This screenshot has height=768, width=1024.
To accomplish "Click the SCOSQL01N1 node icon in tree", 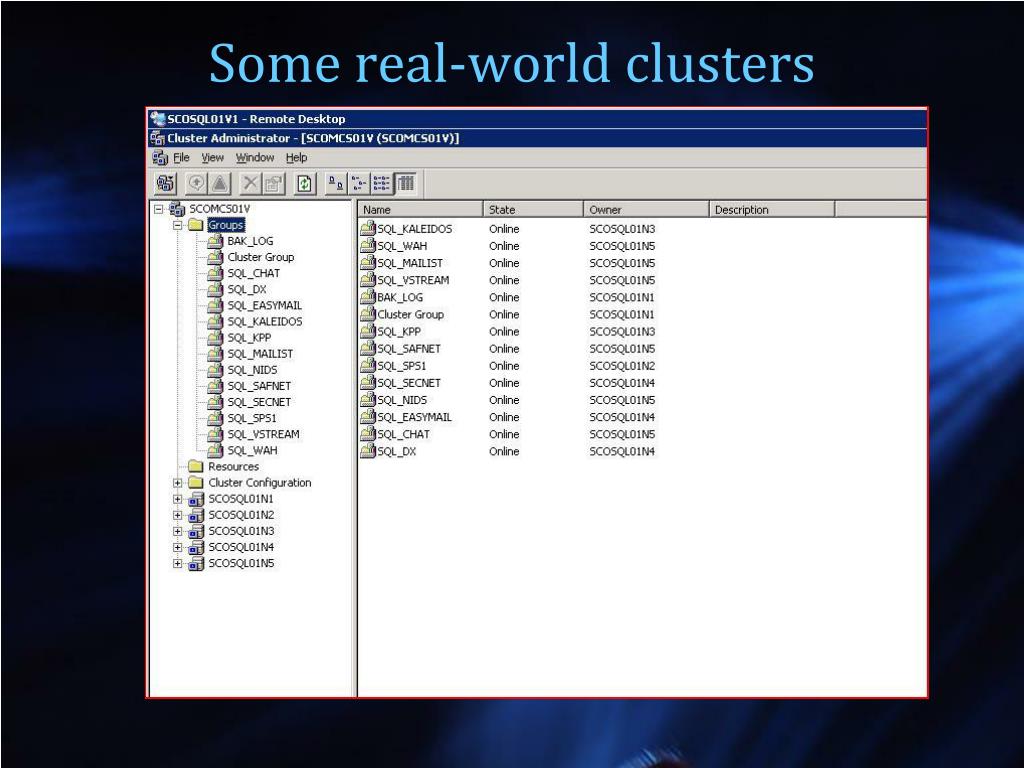I will tap(196, 499).
